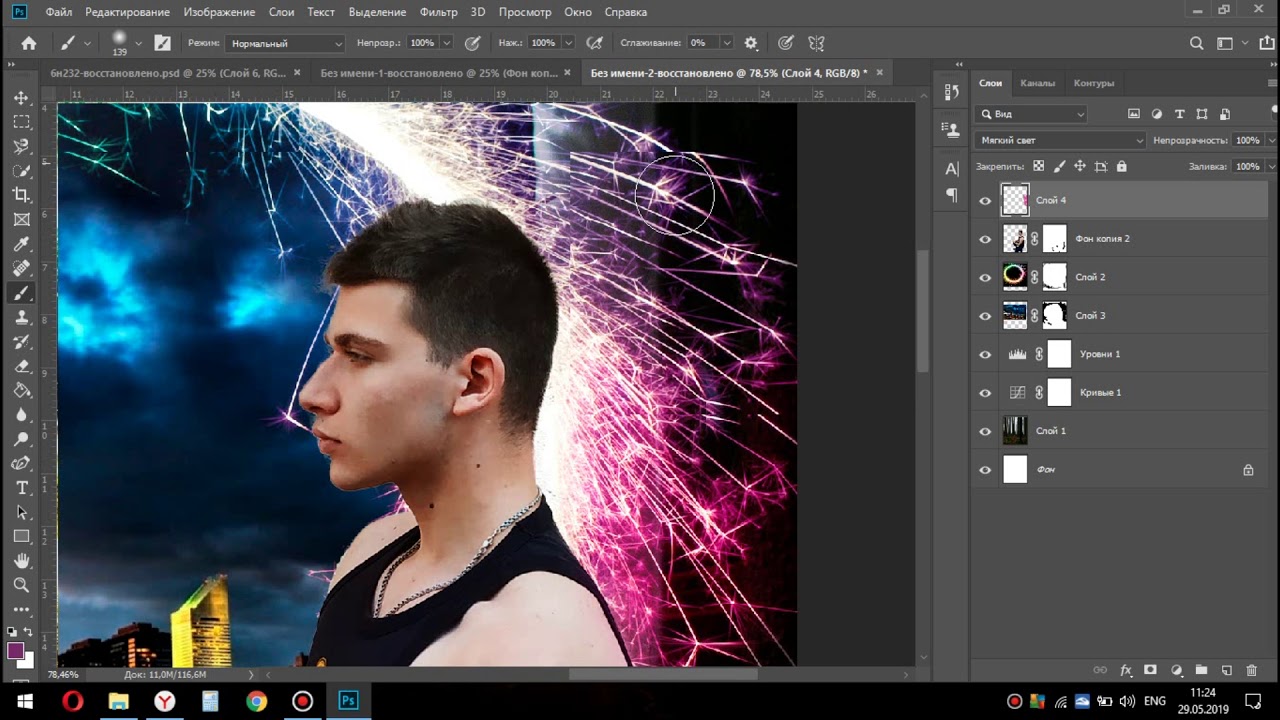Viewport: 1280px width, 720px height.
Task: Hide layer Слой 1
Action: (985, 431)
